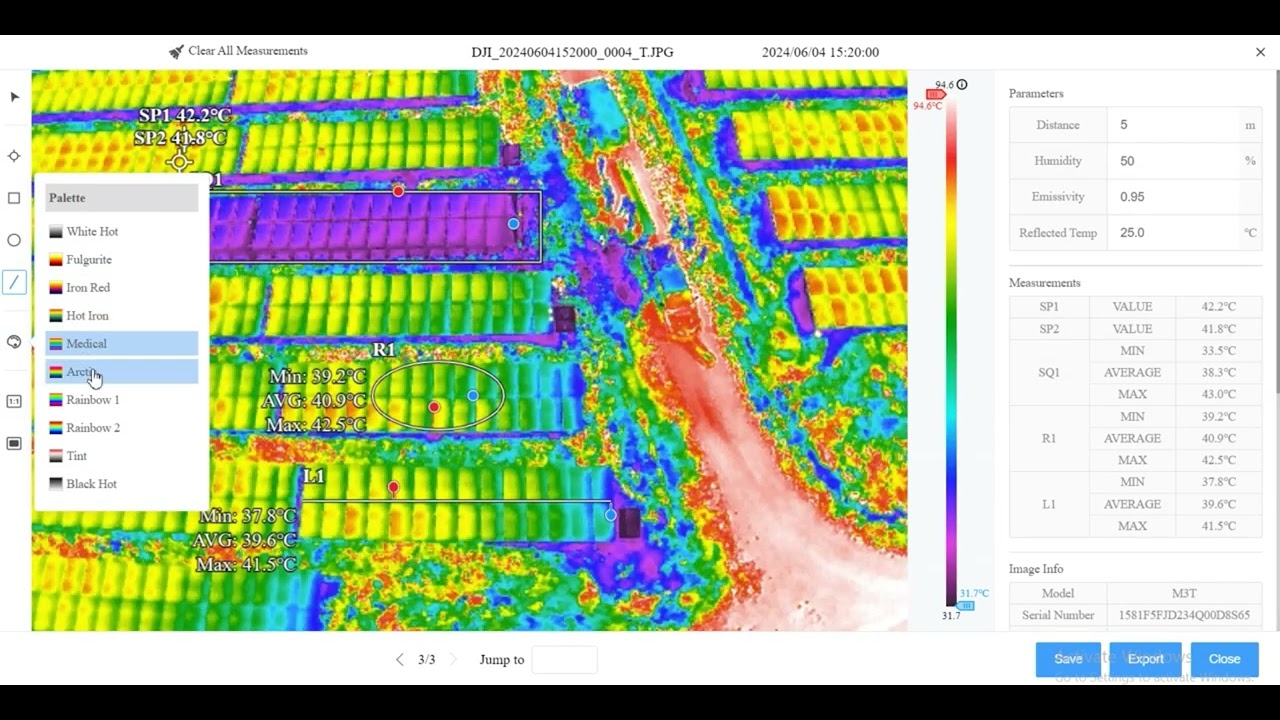
Task: Edit the Humidity value field
Action: point(1174,161)
